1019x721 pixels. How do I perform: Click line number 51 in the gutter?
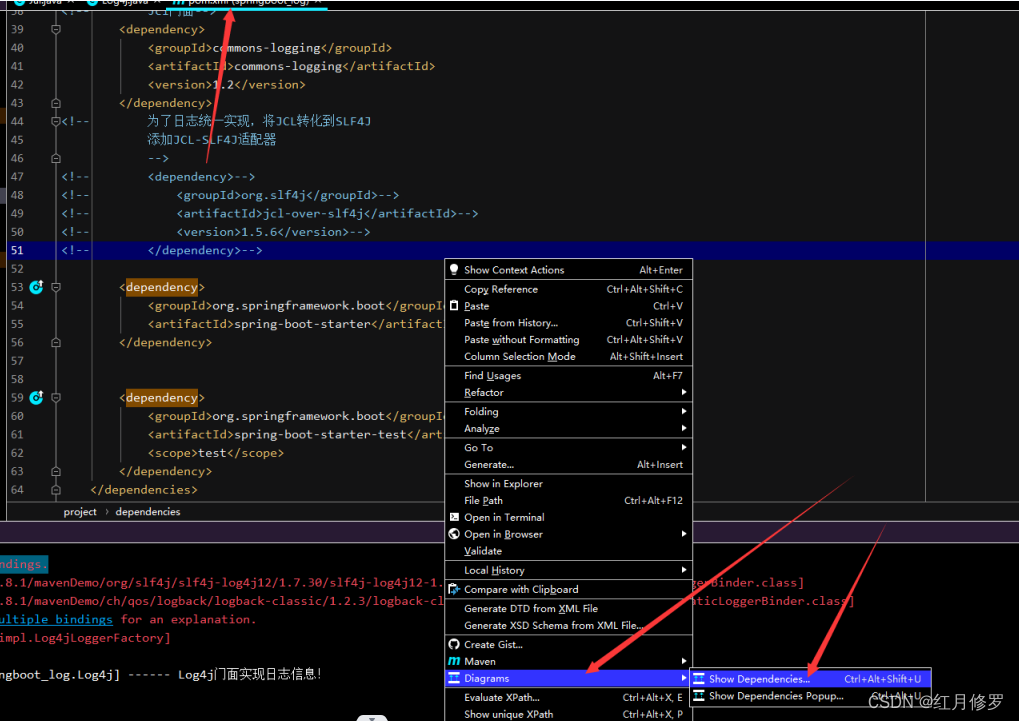pyautogui.click(x=17, y=250)
